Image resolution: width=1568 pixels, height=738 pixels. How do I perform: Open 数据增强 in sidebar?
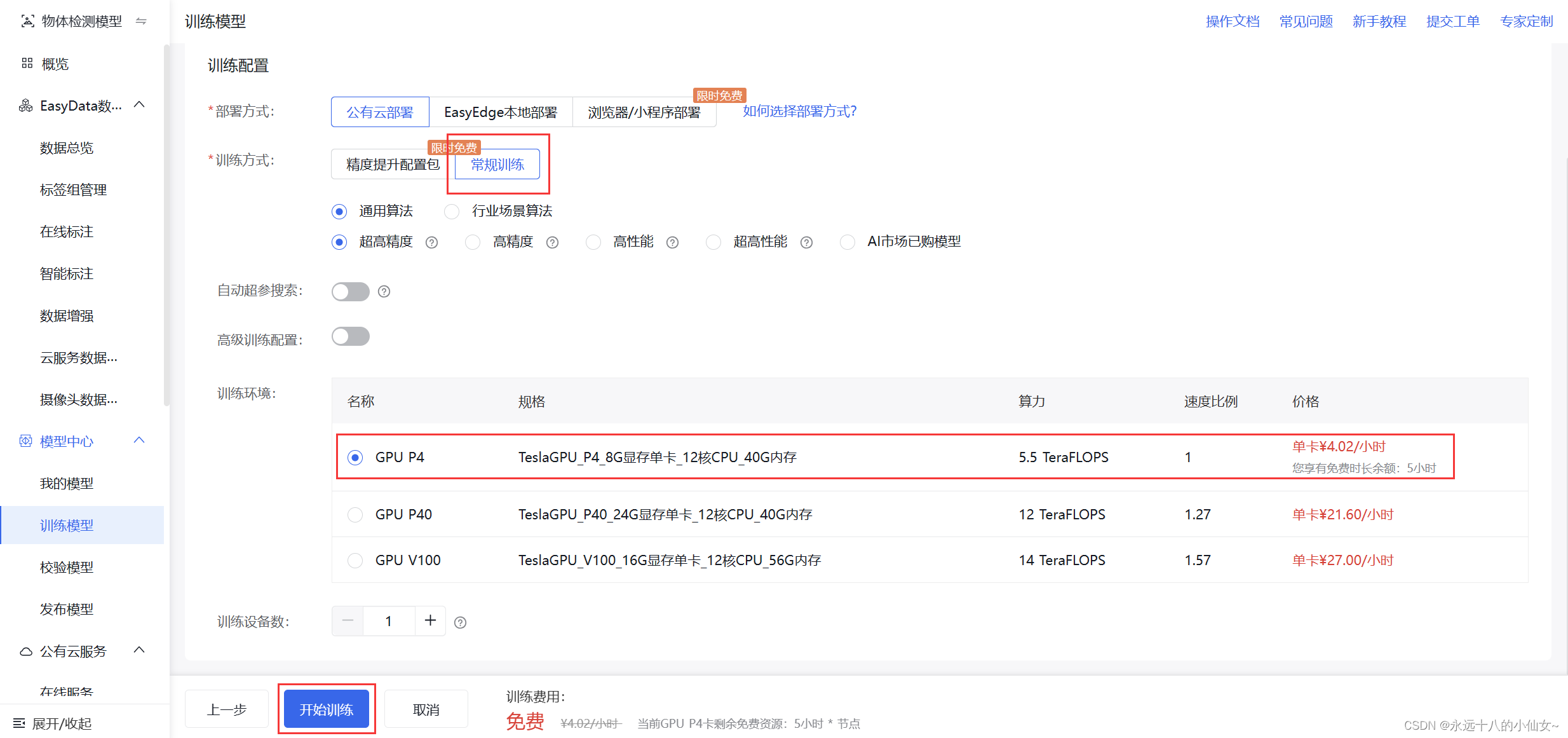pyautogui.click(x=67, y=315)
